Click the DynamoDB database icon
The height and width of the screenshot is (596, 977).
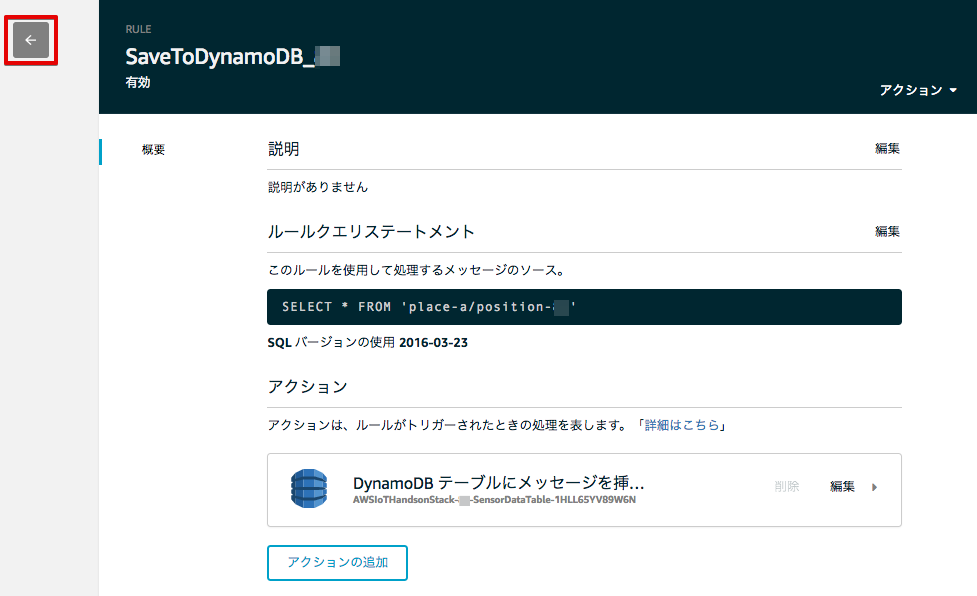pyautogui.click(x=309, y=489)
